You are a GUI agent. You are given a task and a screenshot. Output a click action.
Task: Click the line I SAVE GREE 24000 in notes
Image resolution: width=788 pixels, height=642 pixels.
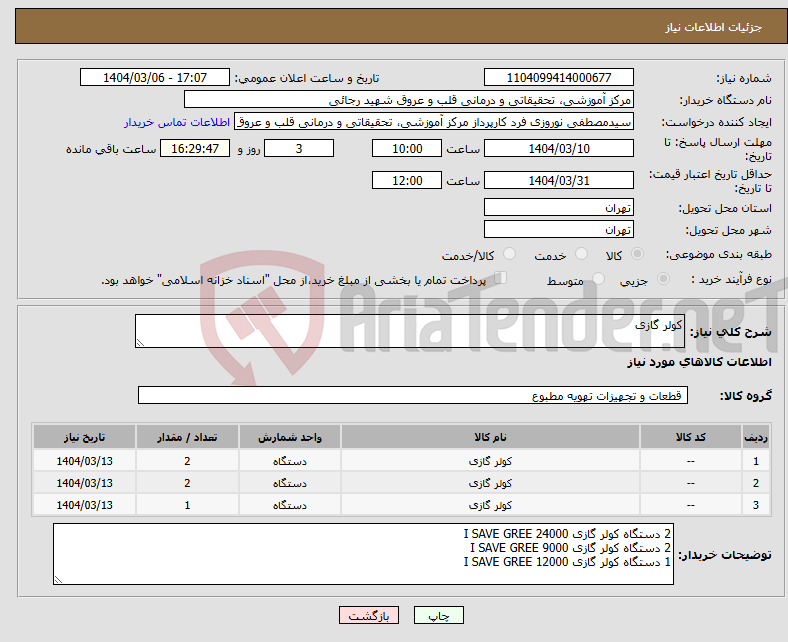pyautogui.click(x=567, y=533)
